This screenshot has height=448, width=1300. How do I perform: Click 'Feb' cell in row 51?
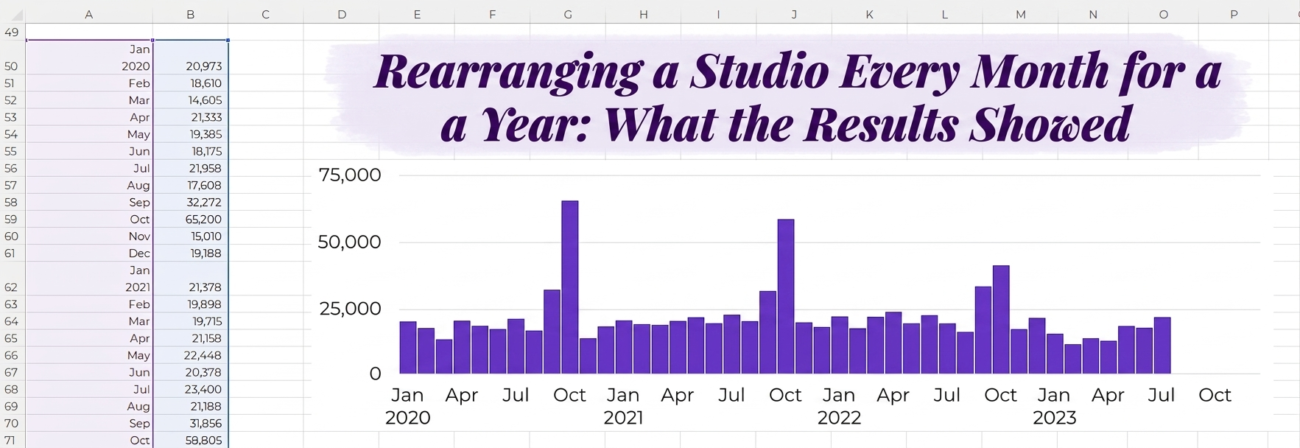90,83
